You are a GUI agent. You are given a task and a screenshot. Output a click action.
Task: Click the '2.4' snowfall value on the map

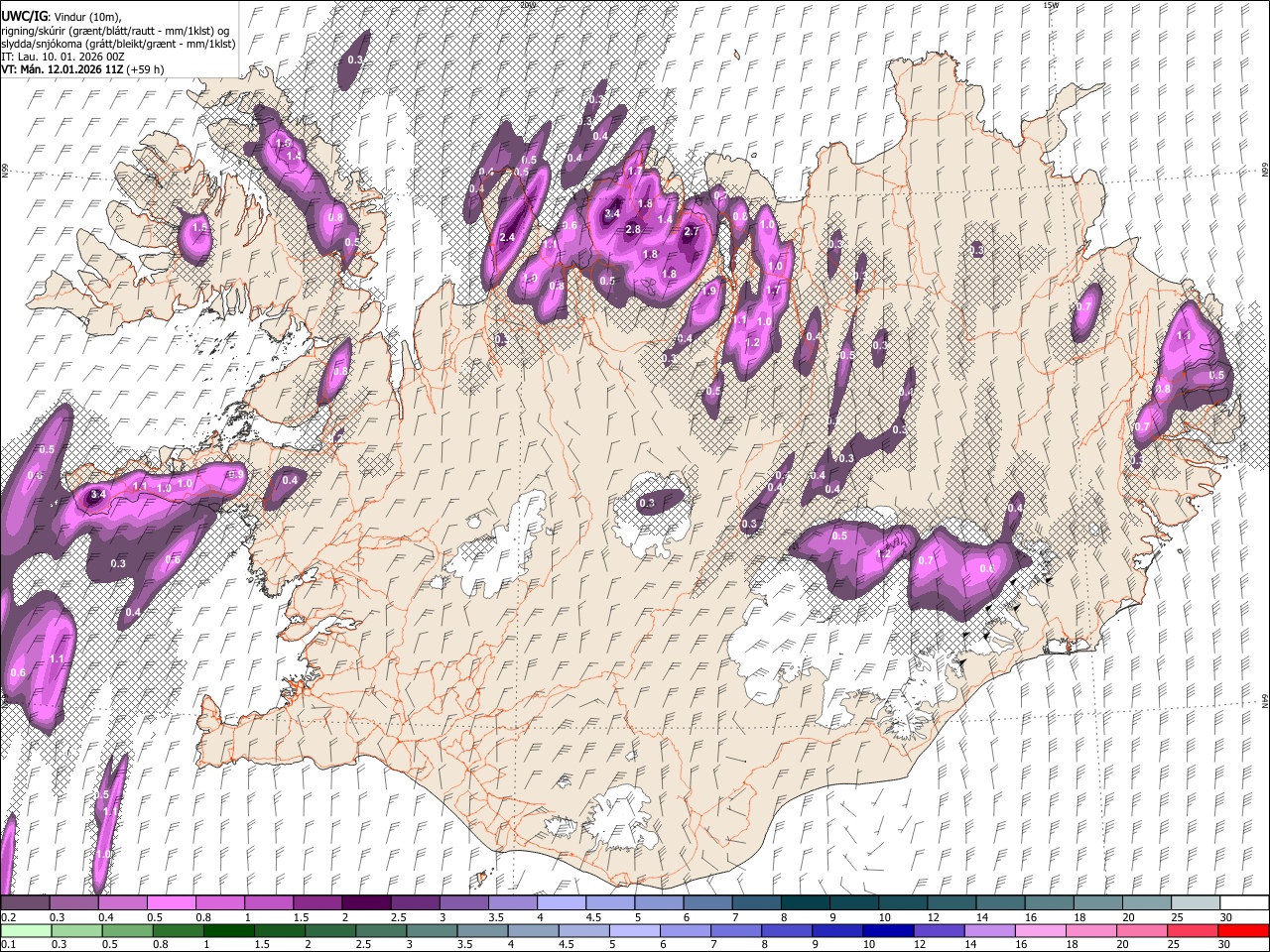507,237
